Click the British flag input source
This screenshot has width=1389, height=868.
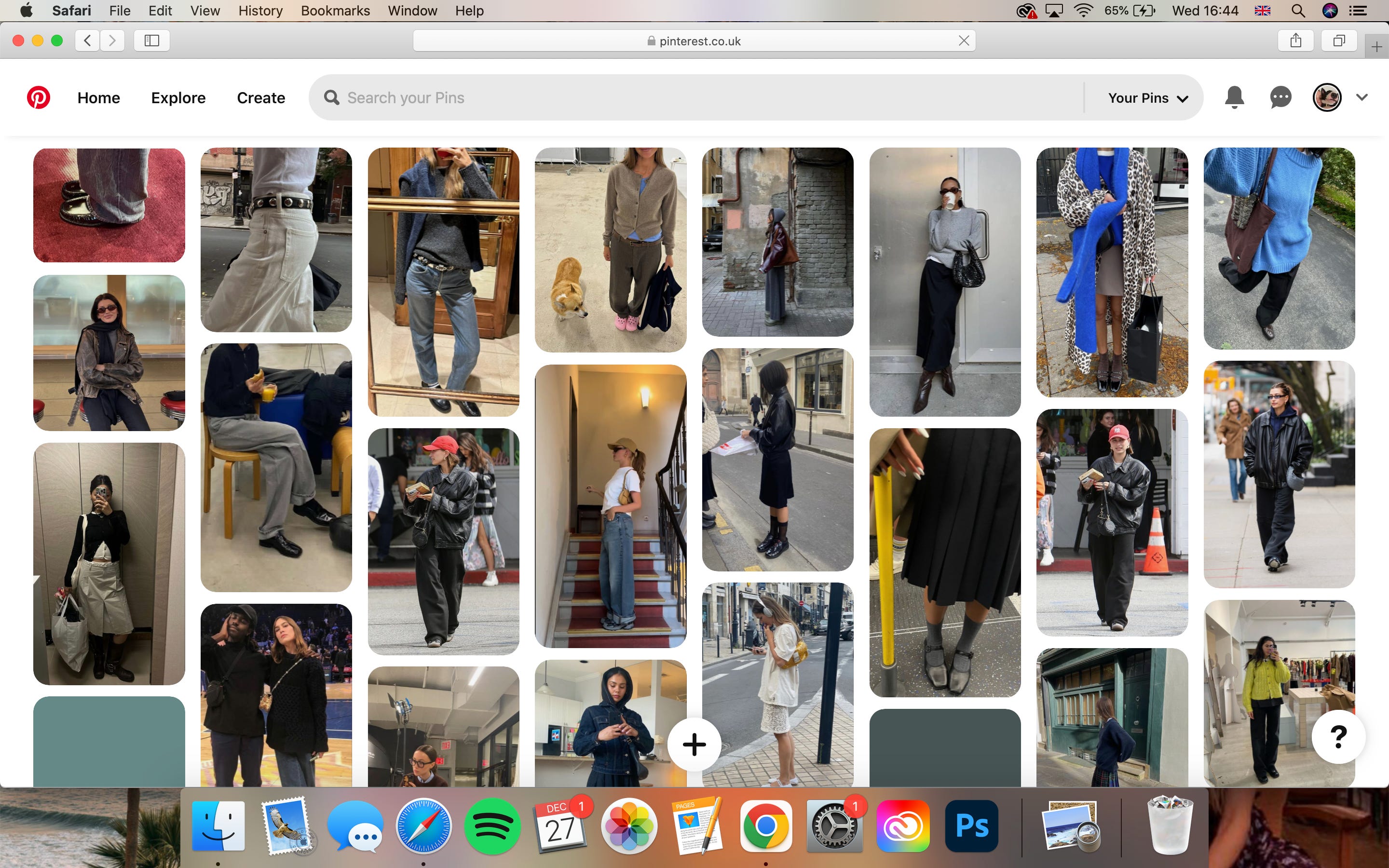click(x=1262, y=10)
